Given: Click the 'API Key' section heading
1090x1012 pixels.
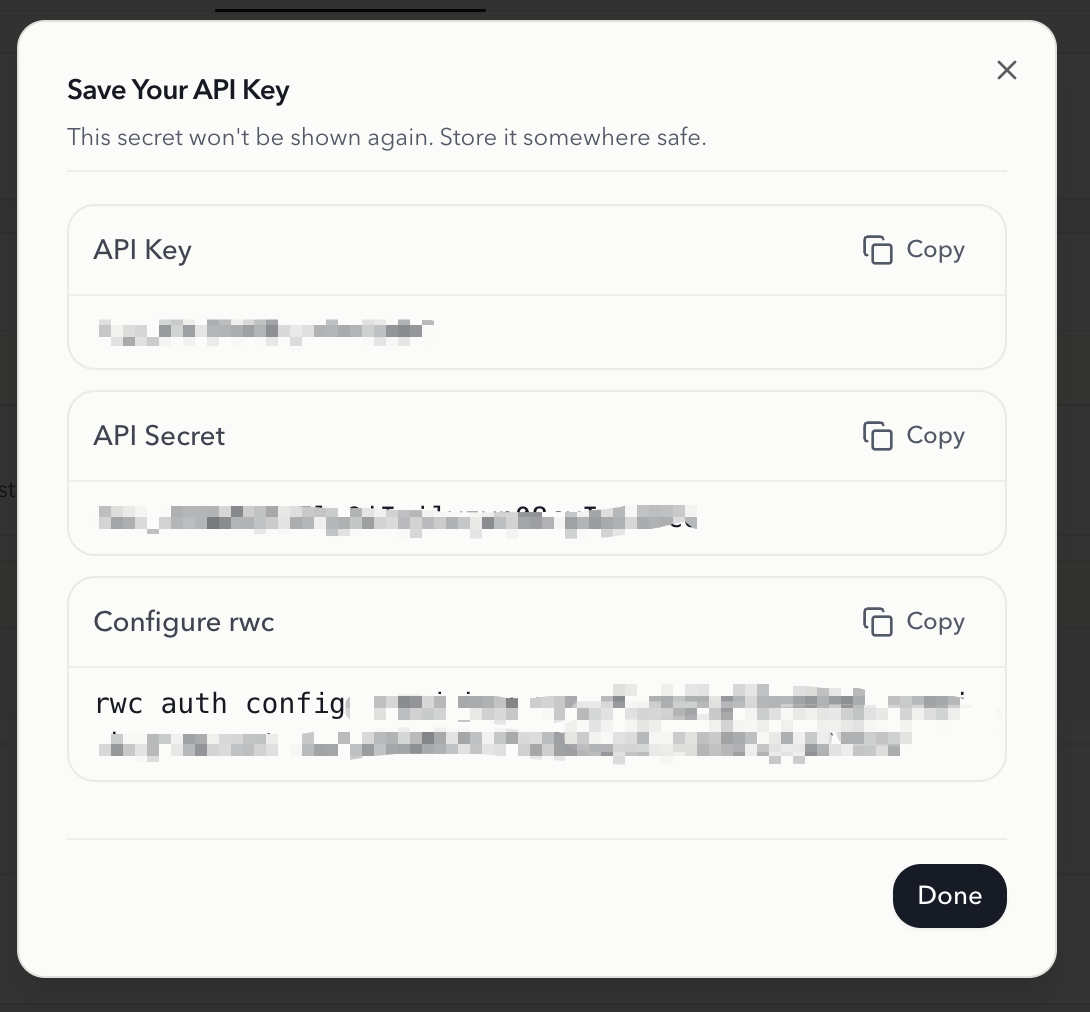Looking at the screenshot, I should click(143, 250).
